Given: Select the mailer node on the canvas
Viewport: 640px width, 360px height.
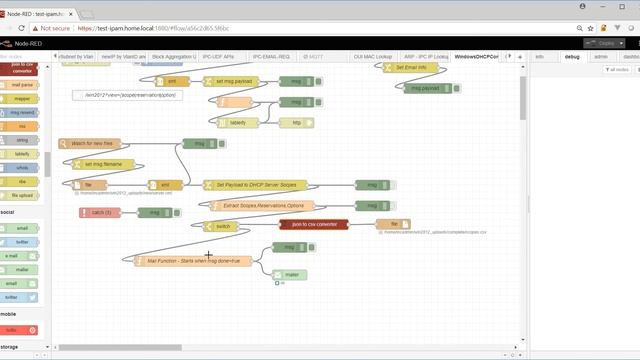Looking at the screenshot, I should click(x=289, y=275).
